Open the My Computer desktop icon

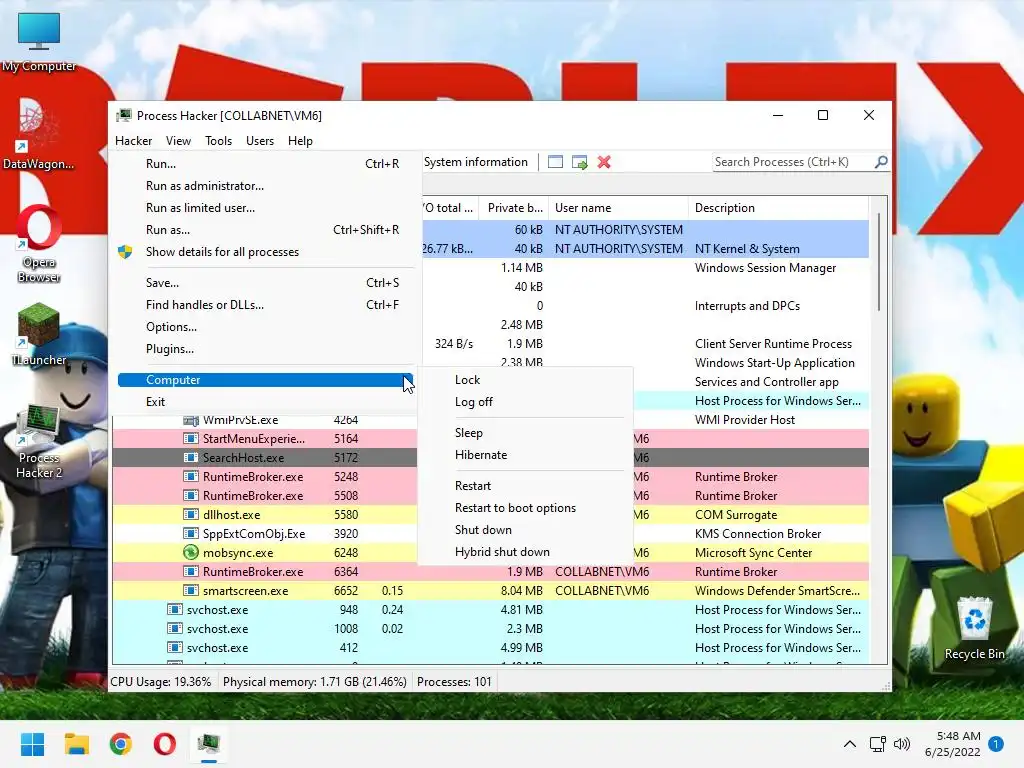click(x=39, y=41)
